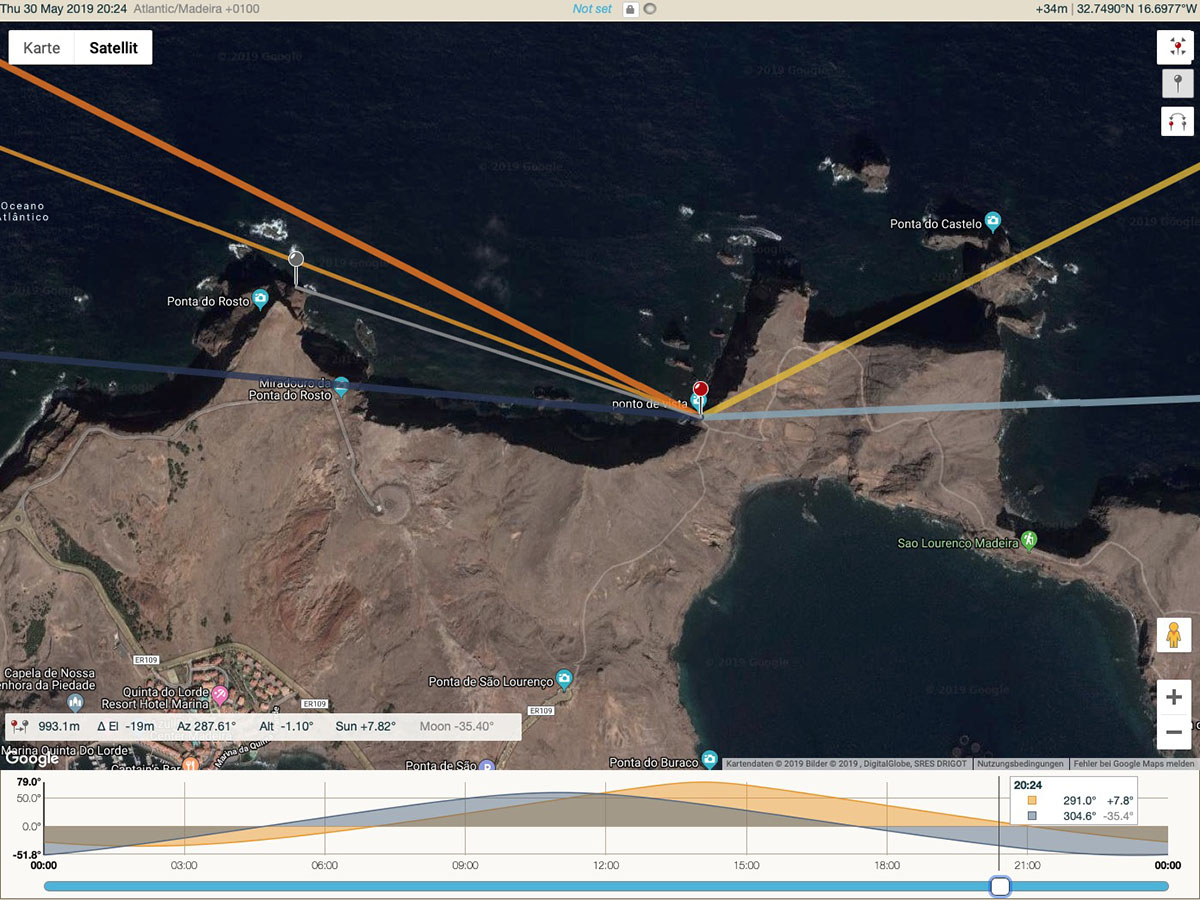Click the orange sun swatch in the 20:24 tooltip
This screenshot has width=1200, height=900.
click(x=1032, y=801)
